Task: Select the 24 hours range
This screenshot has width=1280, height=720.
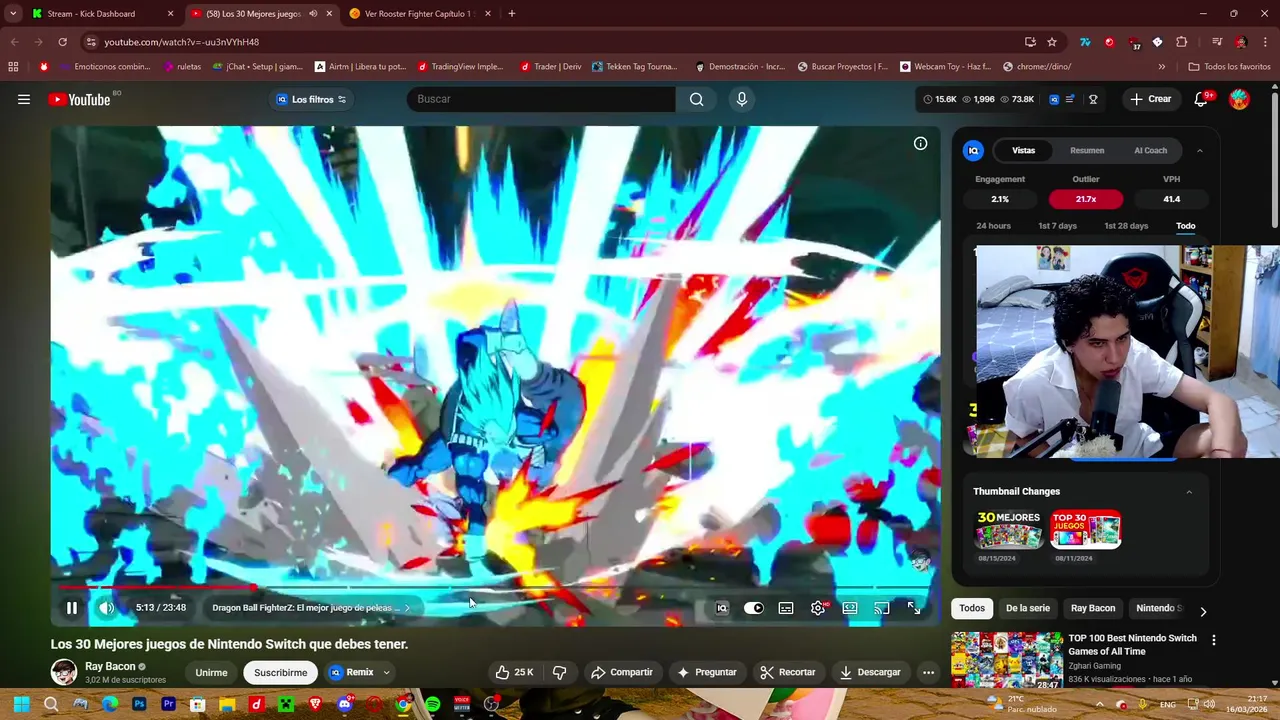Action: [x=993, y=226]
